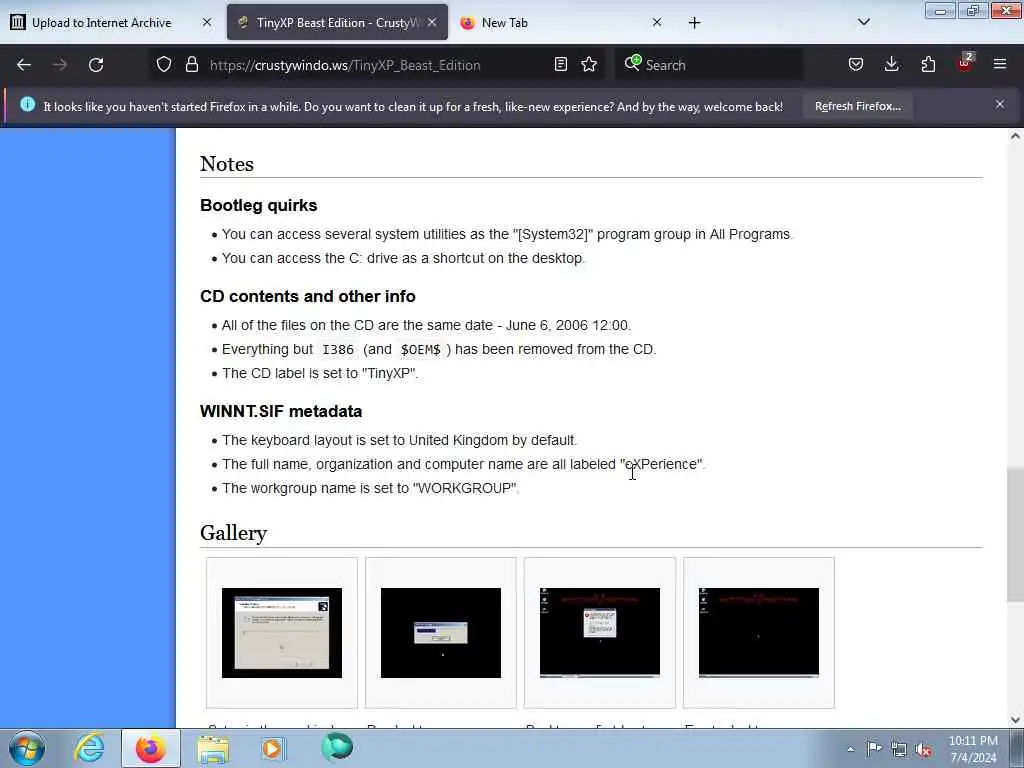Switch to the New Tab tab
The height and width of the screenshot is (768, 1024).
tap(561, 22)
